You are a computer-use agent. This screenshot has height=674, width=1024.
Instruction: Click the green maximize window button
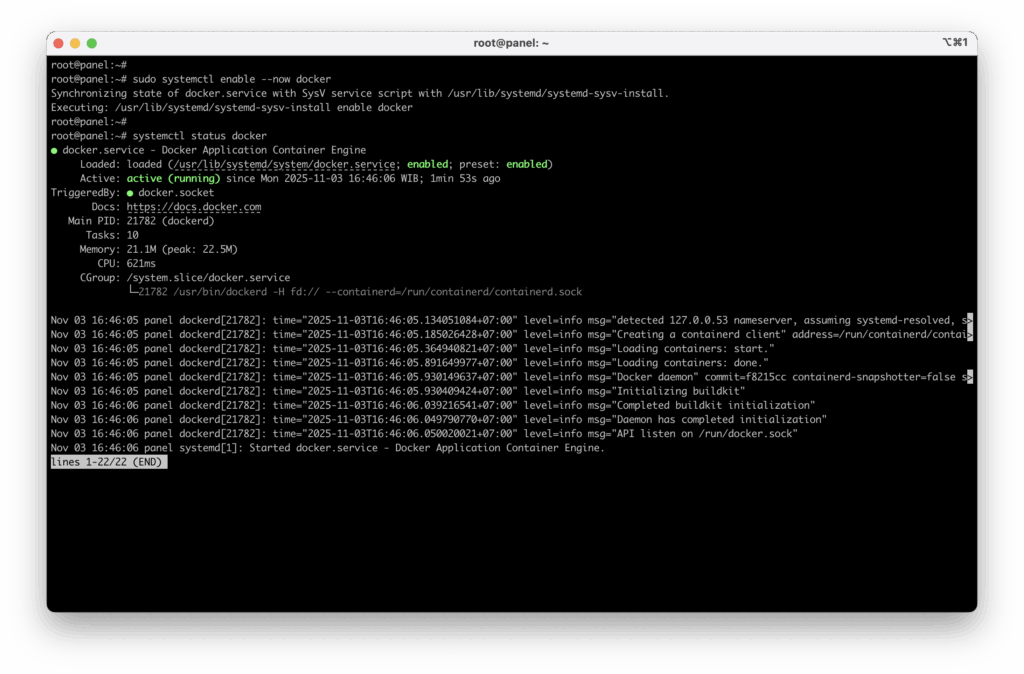92,43
